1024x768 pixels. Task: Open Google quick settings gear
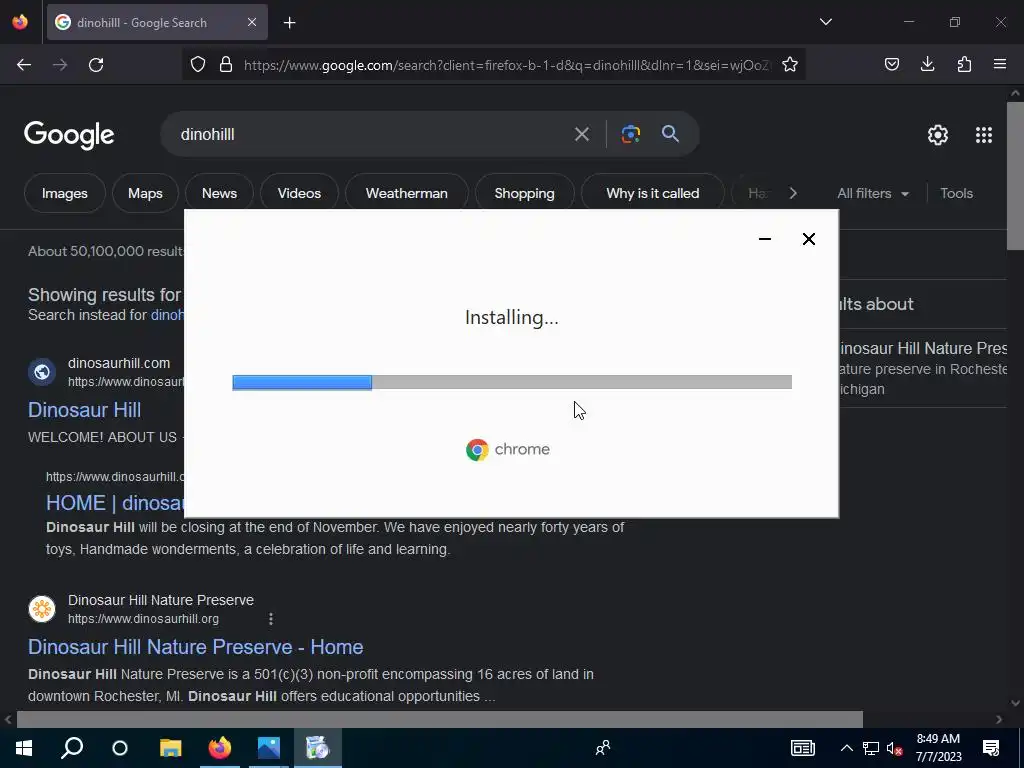click(938, 135)
